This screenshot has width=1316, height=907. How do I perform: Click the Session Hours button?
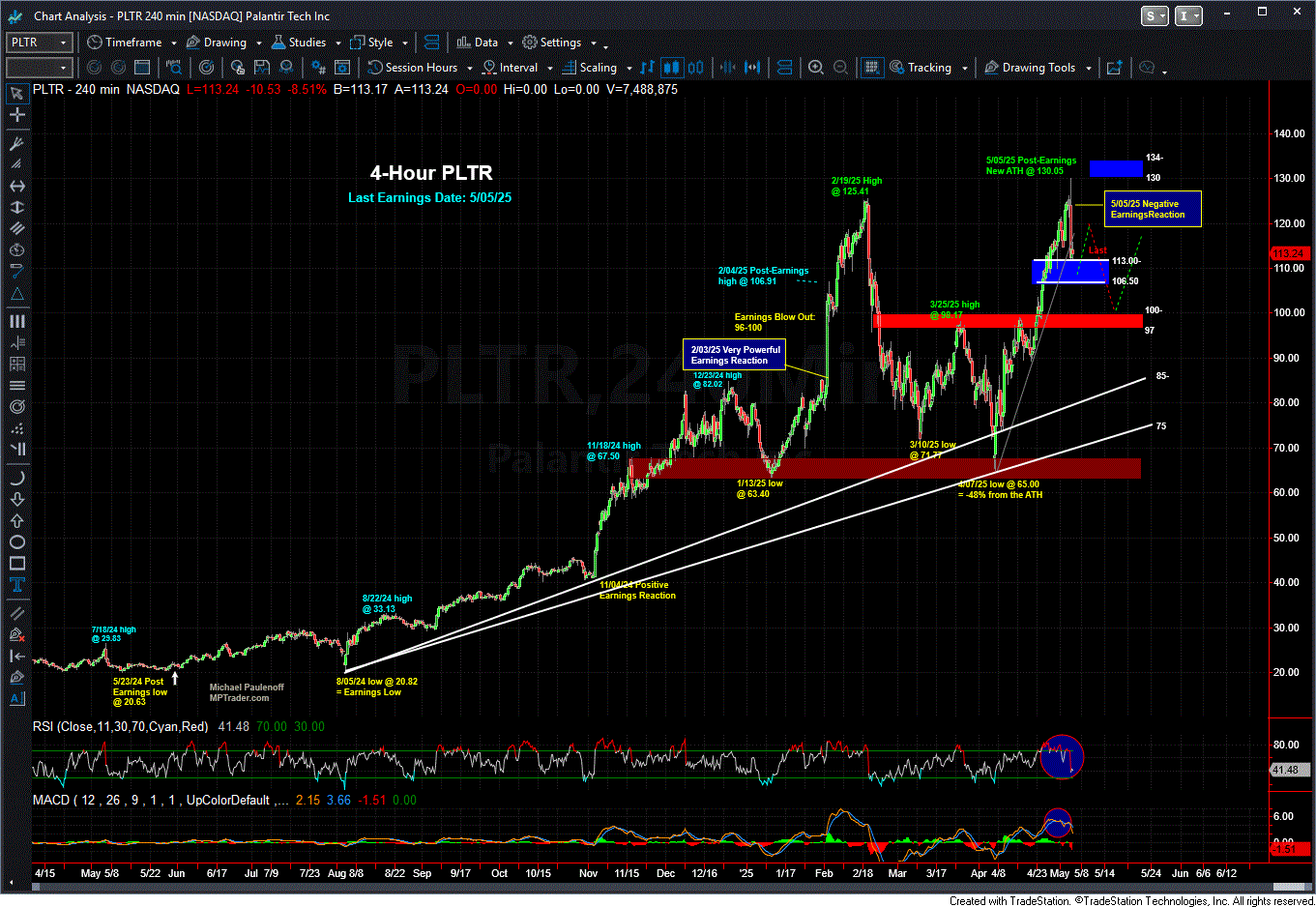(x=413, y=68)
